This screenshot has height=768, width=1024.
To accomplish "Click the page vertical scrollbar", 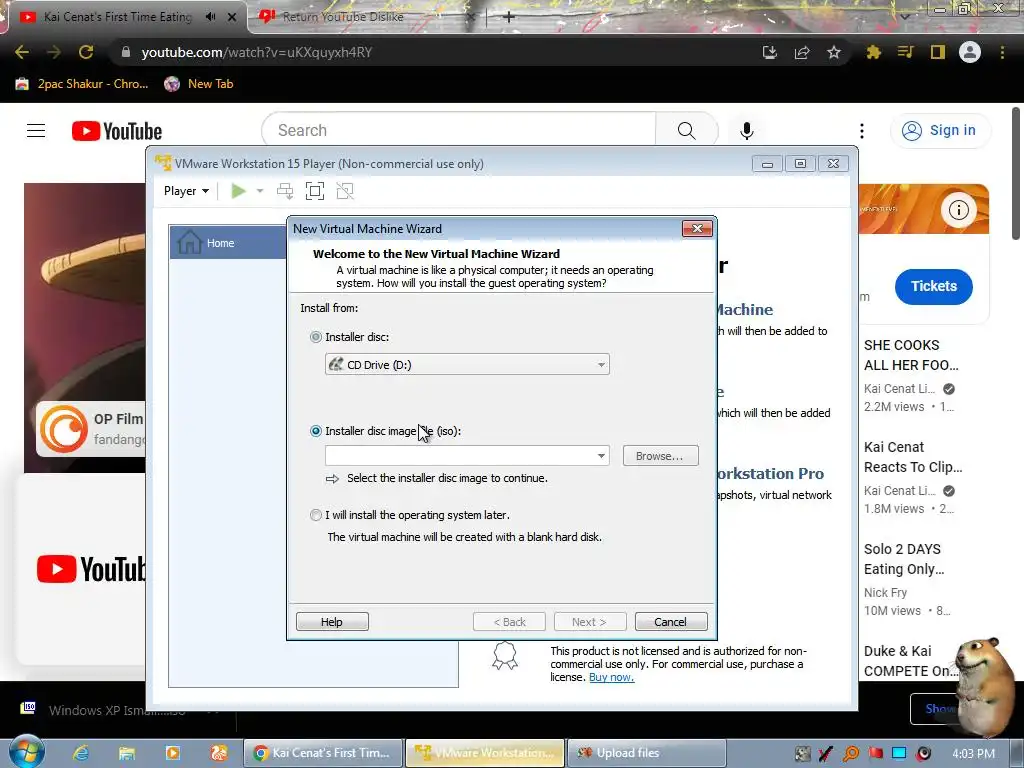I will click(1016, 173).
